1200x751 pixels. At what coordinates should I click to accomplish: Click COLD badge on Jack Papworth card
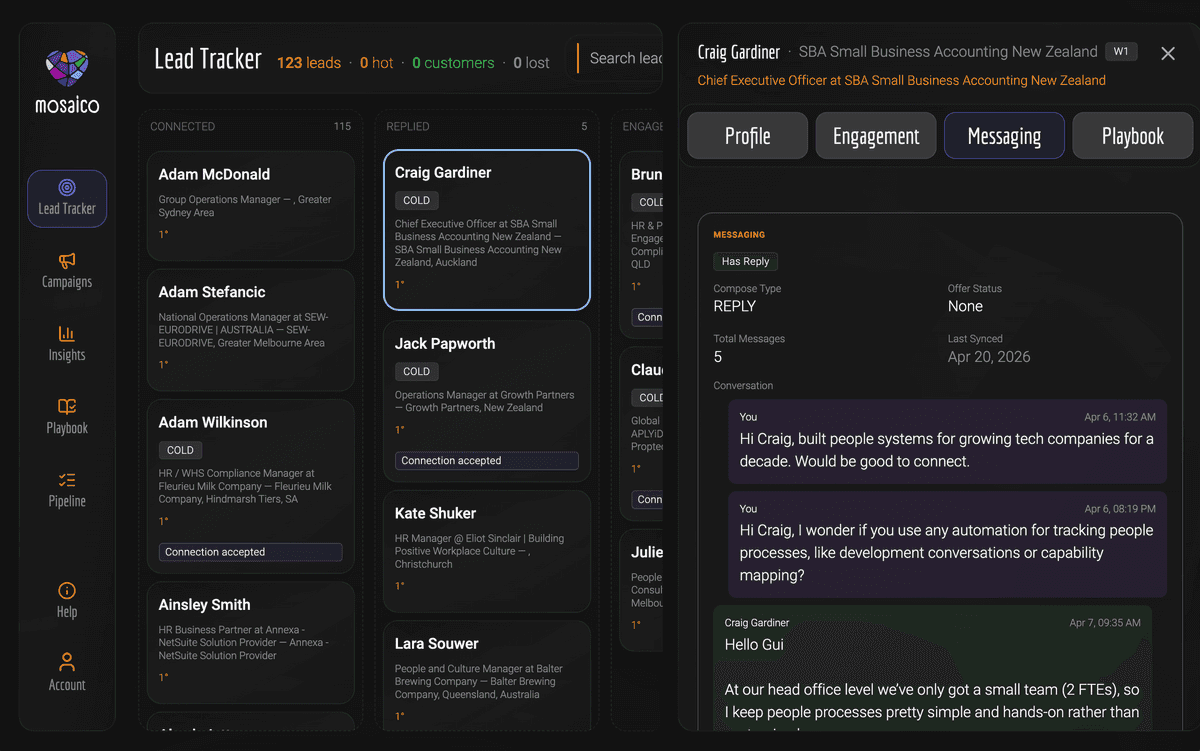417,372
